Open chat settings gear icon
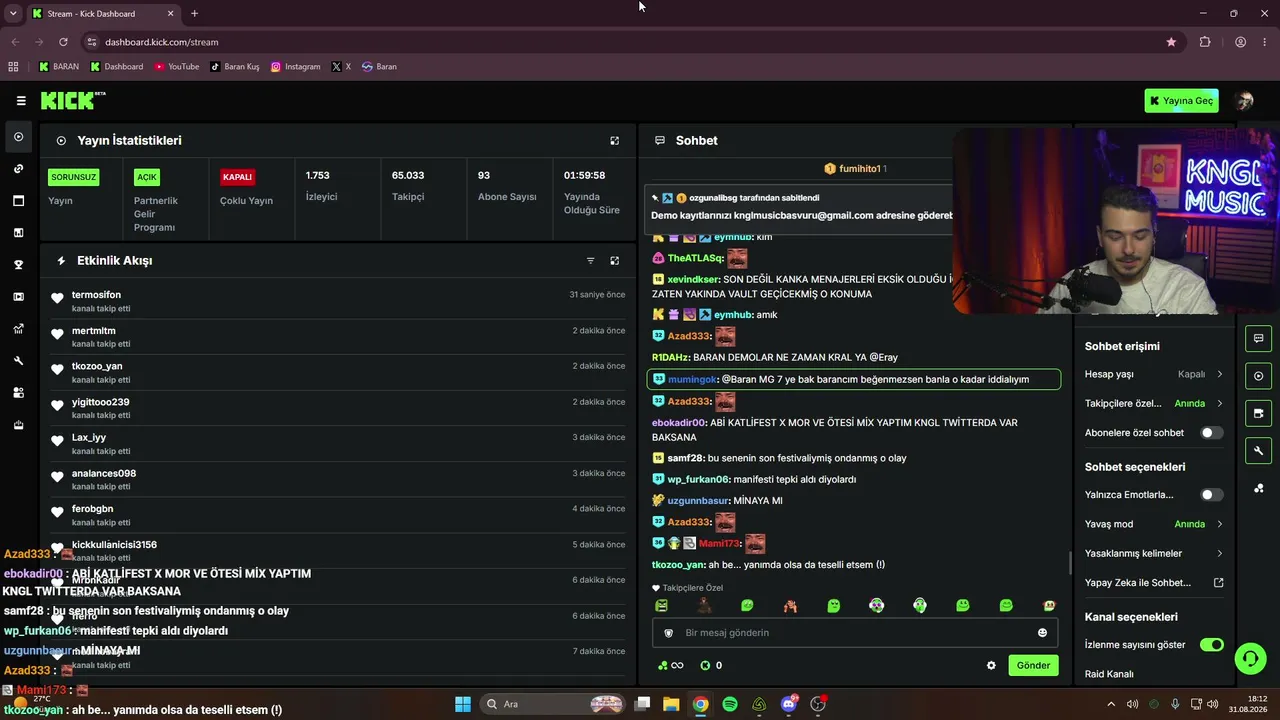1280x720 pixels. pos(991,666)
